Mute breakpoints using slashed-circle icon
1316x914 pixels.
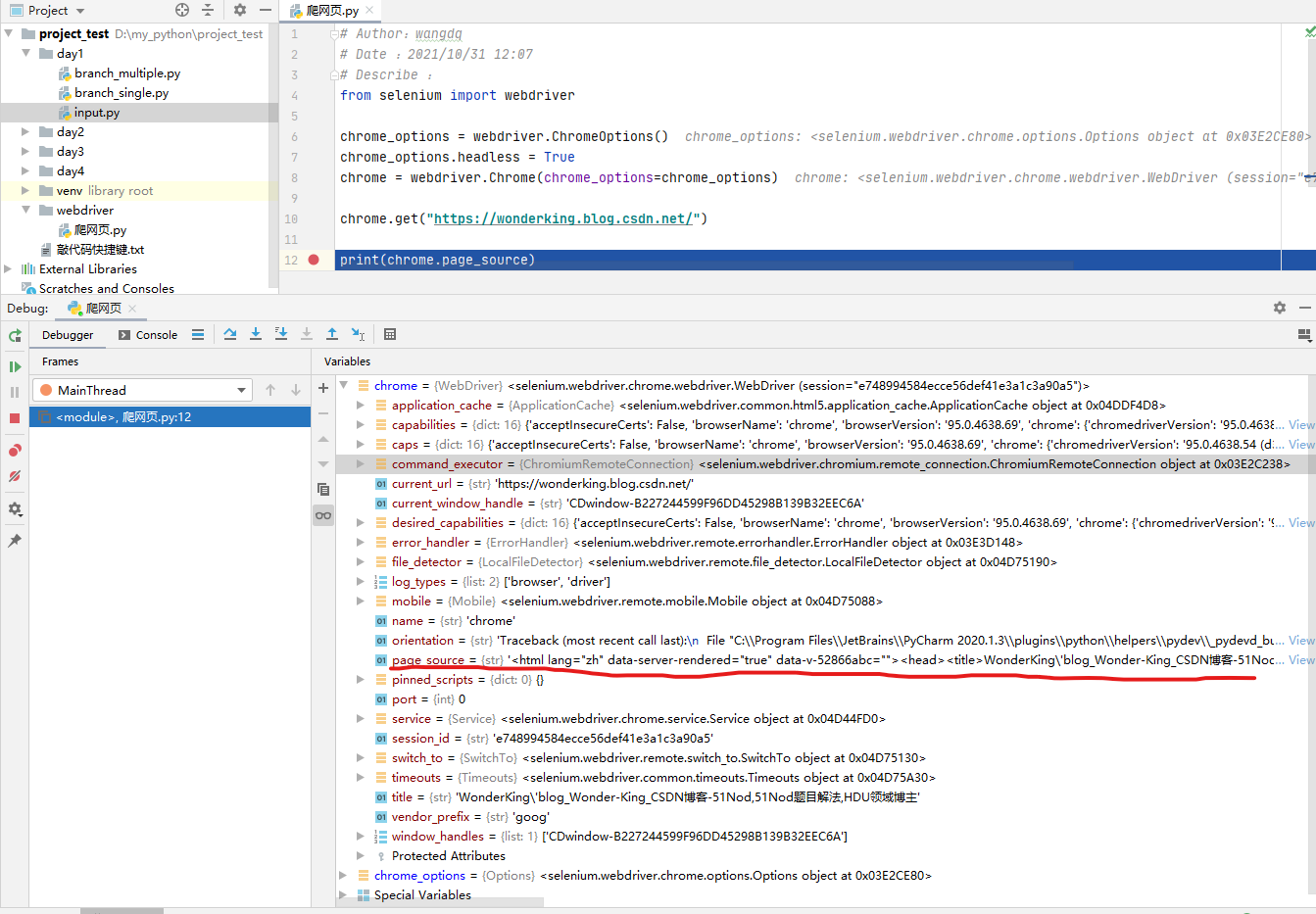(14, 474)
